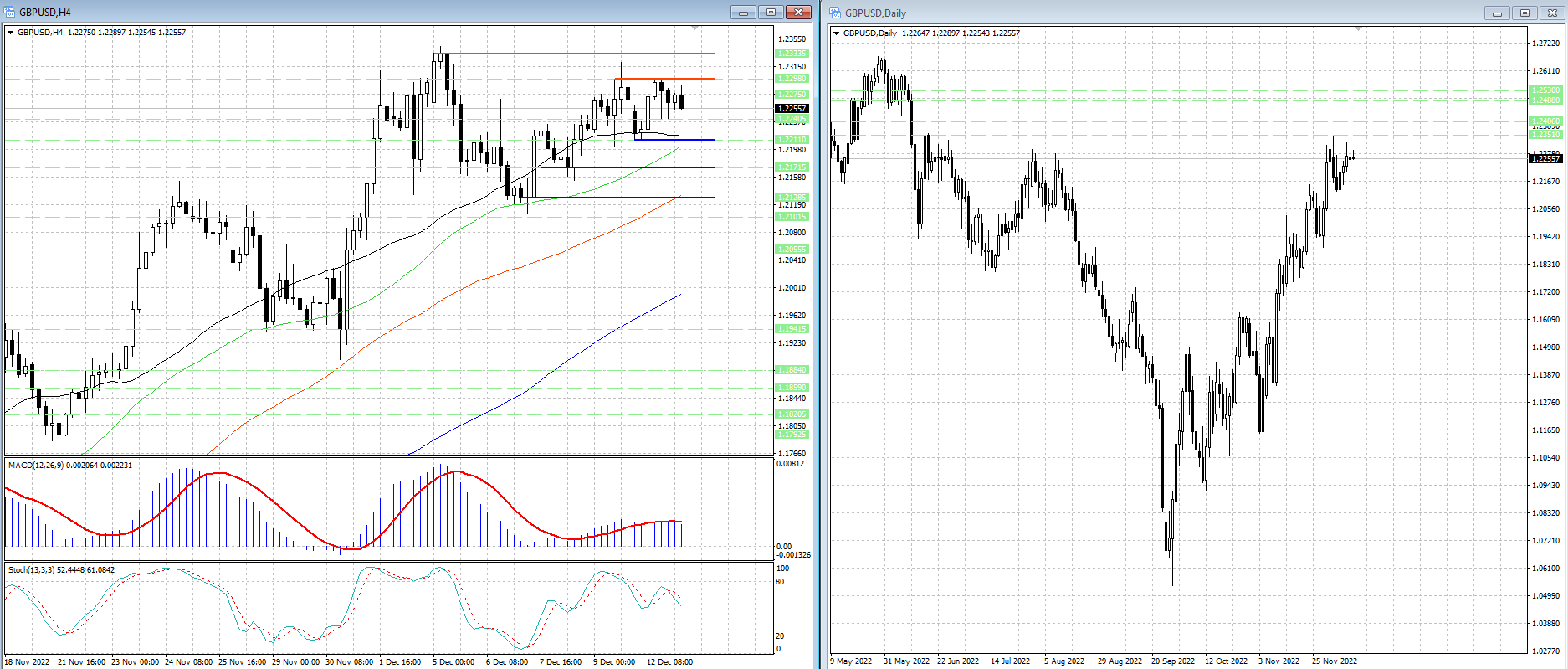Open the dropdown arrow beside GBPUSD,Daily label
This screenshot has height=669, width=1568.
pyautogui.click(x=836, y=33)
